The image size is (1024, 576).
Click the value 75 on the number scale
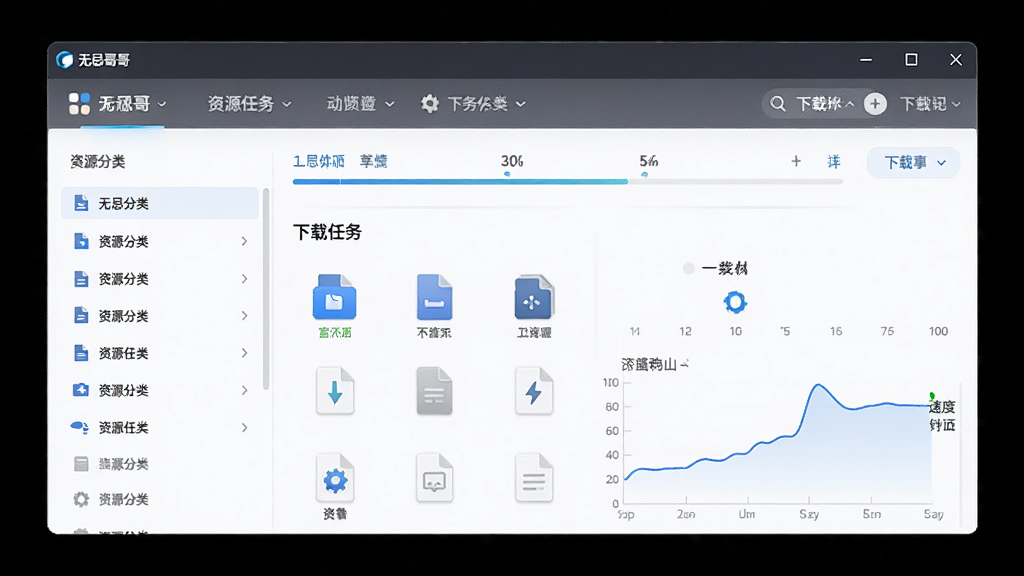point(887,331)
